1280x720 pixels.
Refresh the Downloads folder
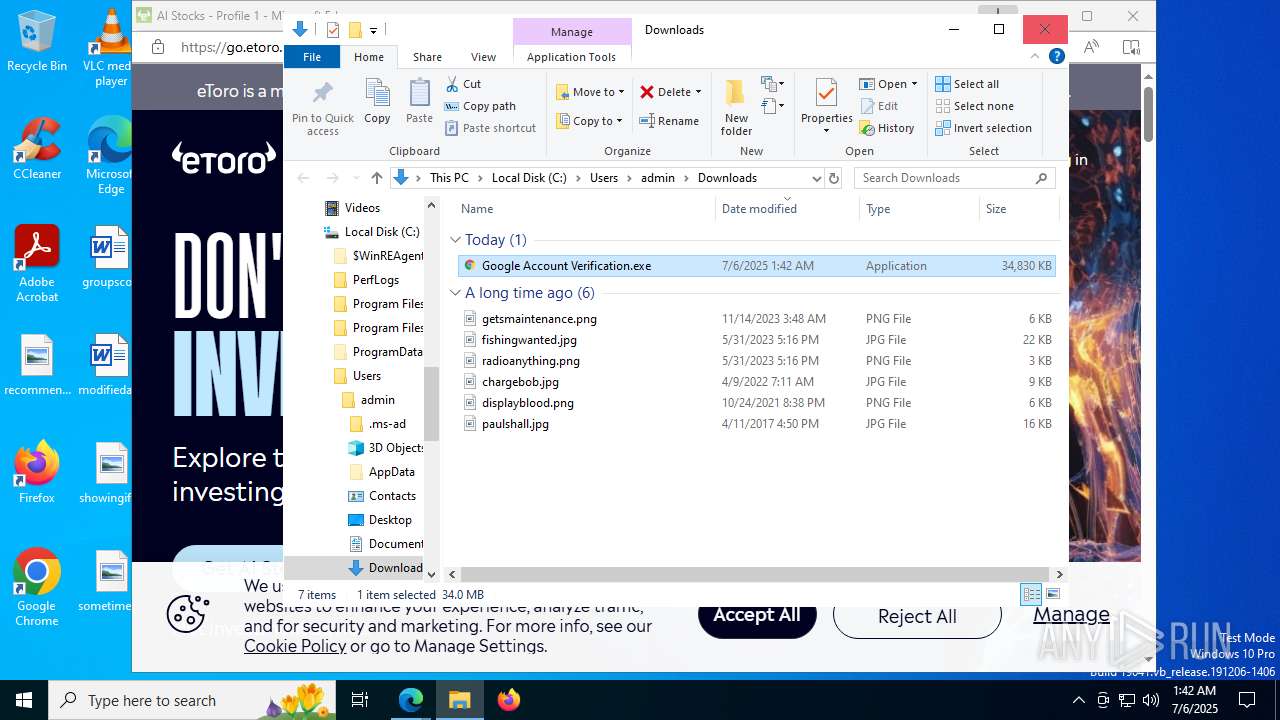[x=834, y=178]
